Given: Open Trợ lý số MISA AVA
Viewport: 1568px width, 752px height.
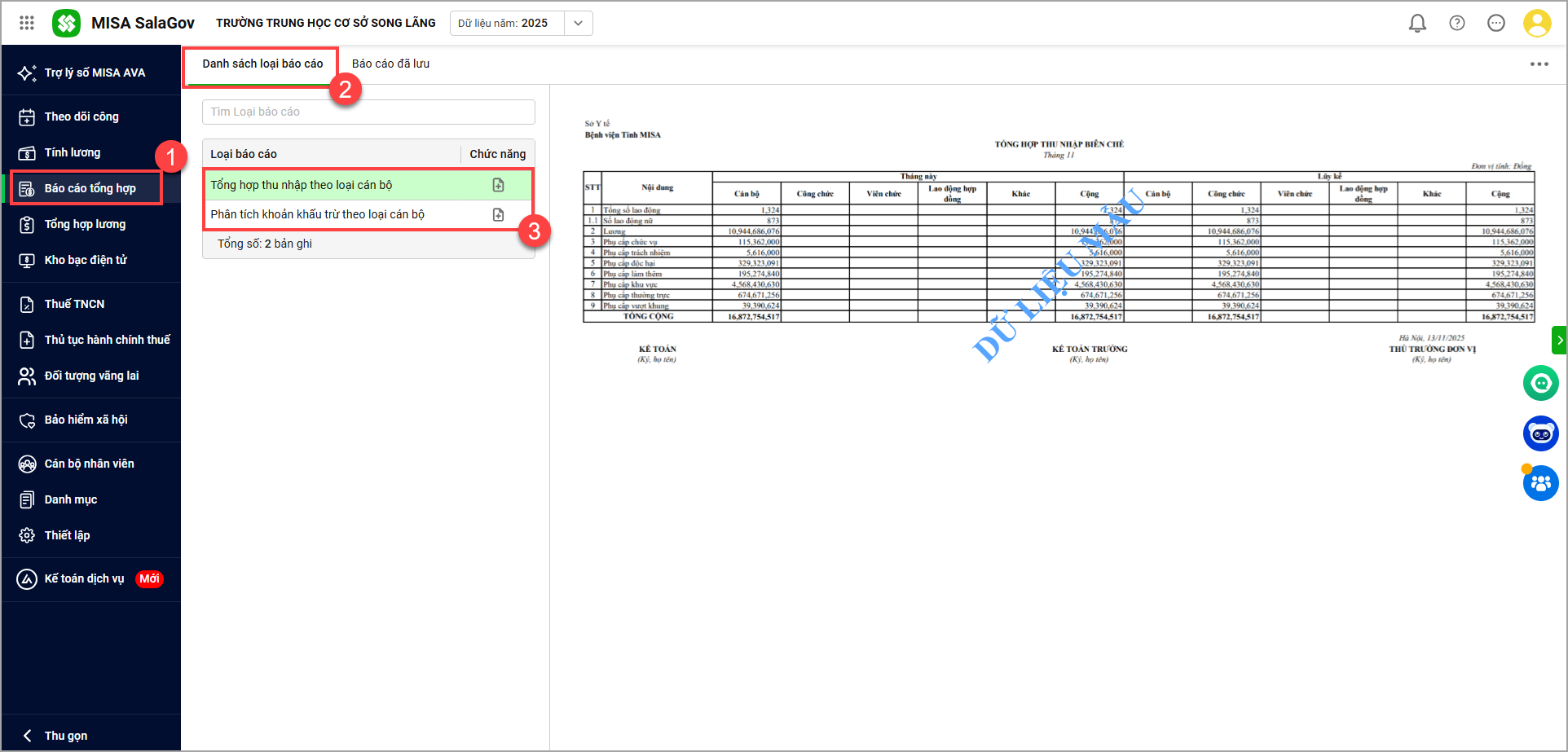Looking at the screenshot, I should (94, 73).
